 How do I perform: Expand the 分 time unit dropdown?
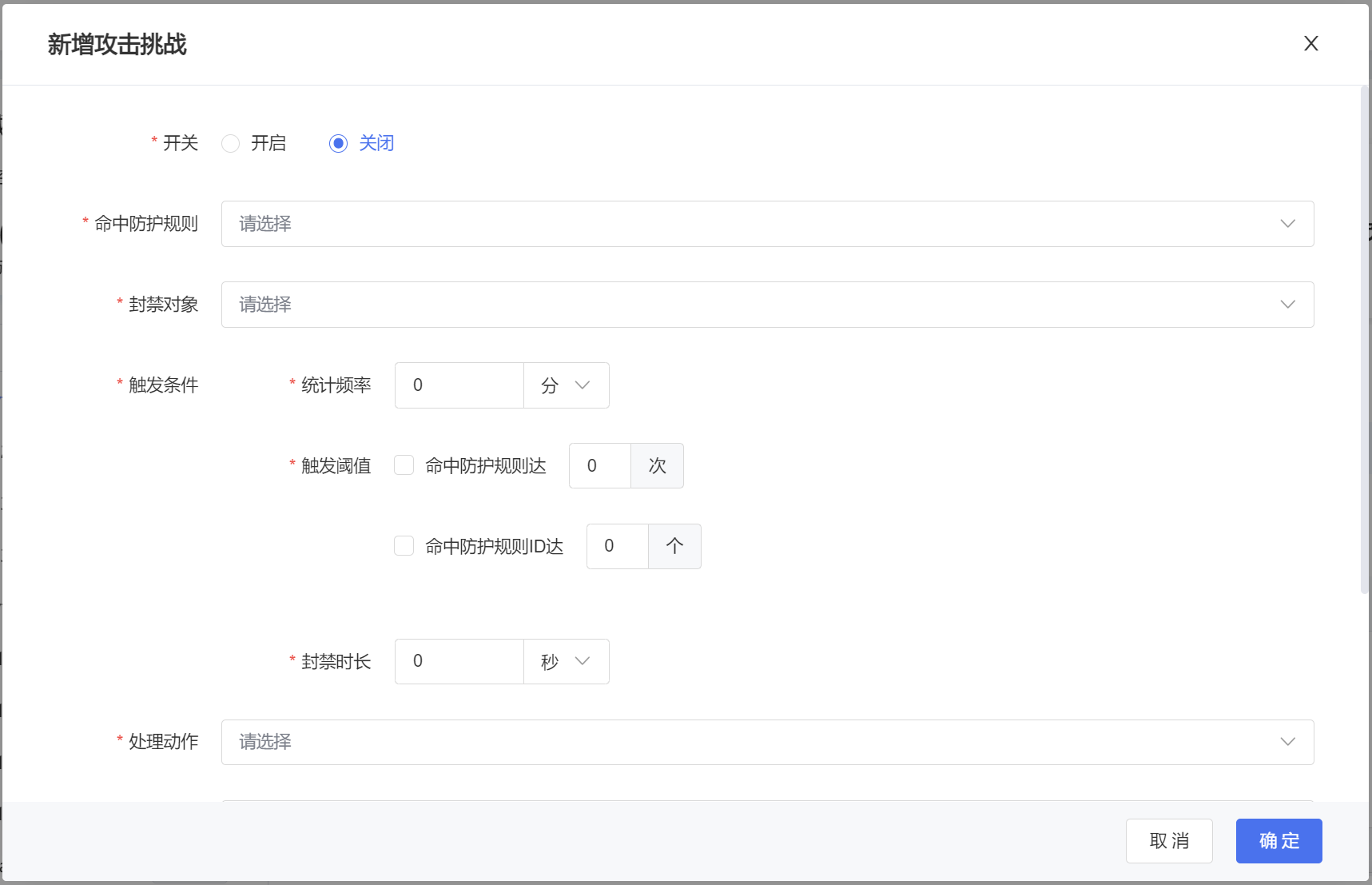click(x=566, y=385)
